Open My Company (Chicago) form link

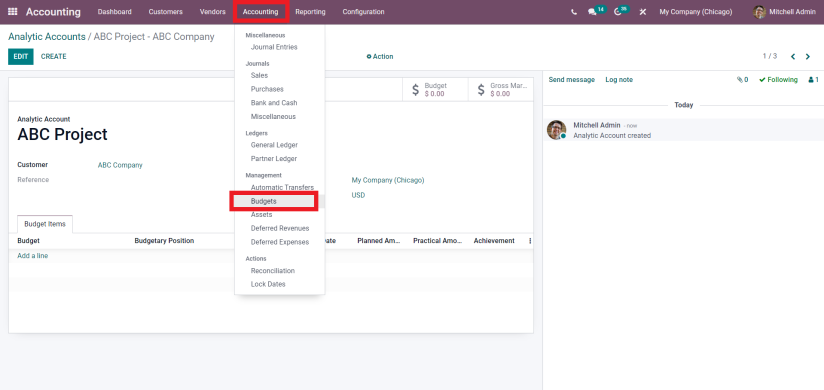tap(388, 180)
